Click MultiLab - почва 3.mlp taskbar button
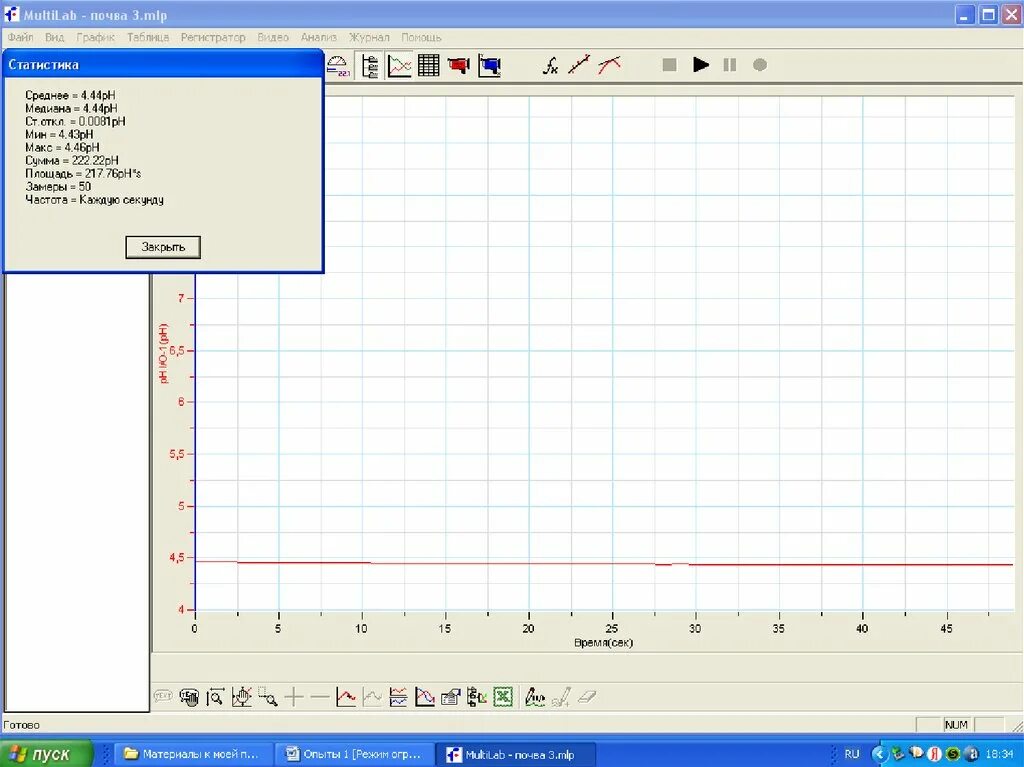 coord(515,754)
